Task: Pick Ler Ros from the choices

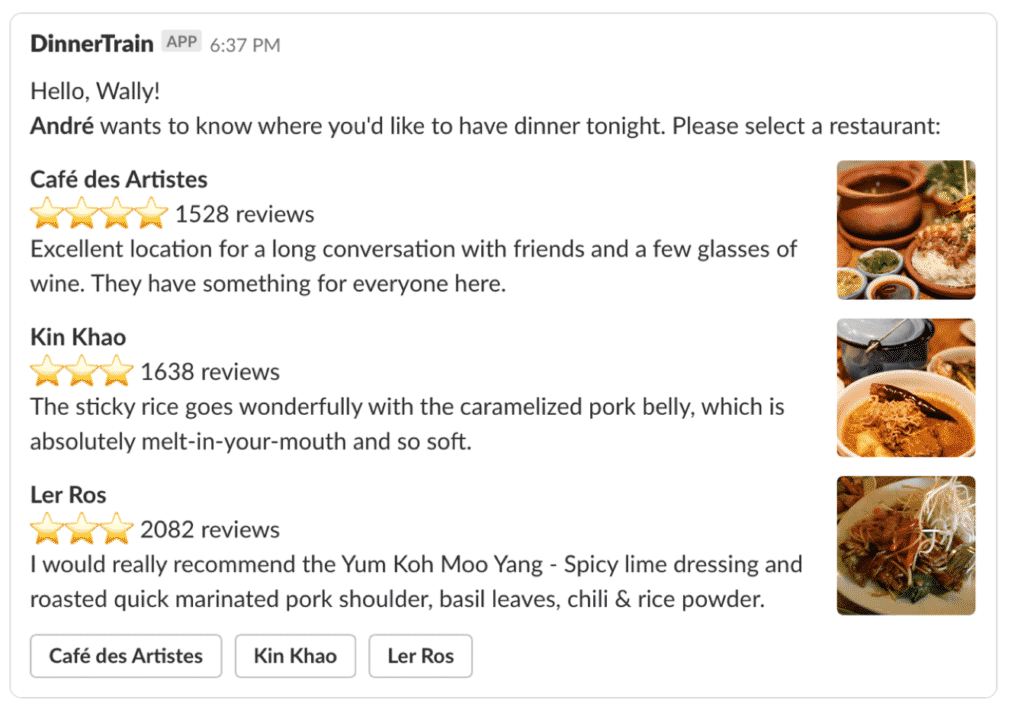Action: (420, 656)
